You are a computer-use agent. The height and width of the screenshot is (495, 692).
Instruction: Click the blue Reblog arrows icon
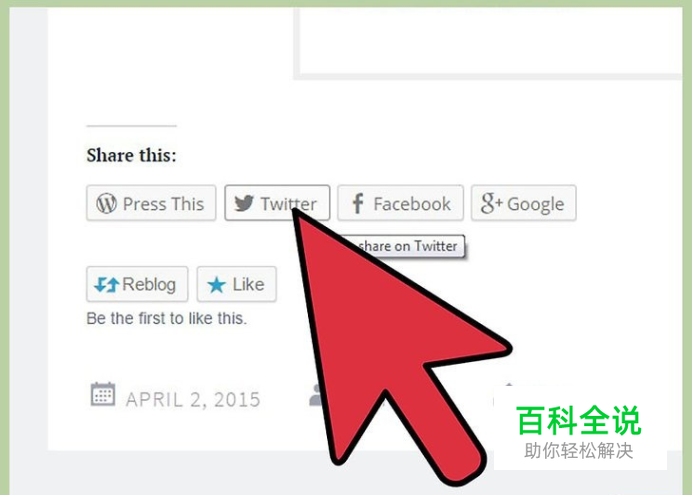107,285
